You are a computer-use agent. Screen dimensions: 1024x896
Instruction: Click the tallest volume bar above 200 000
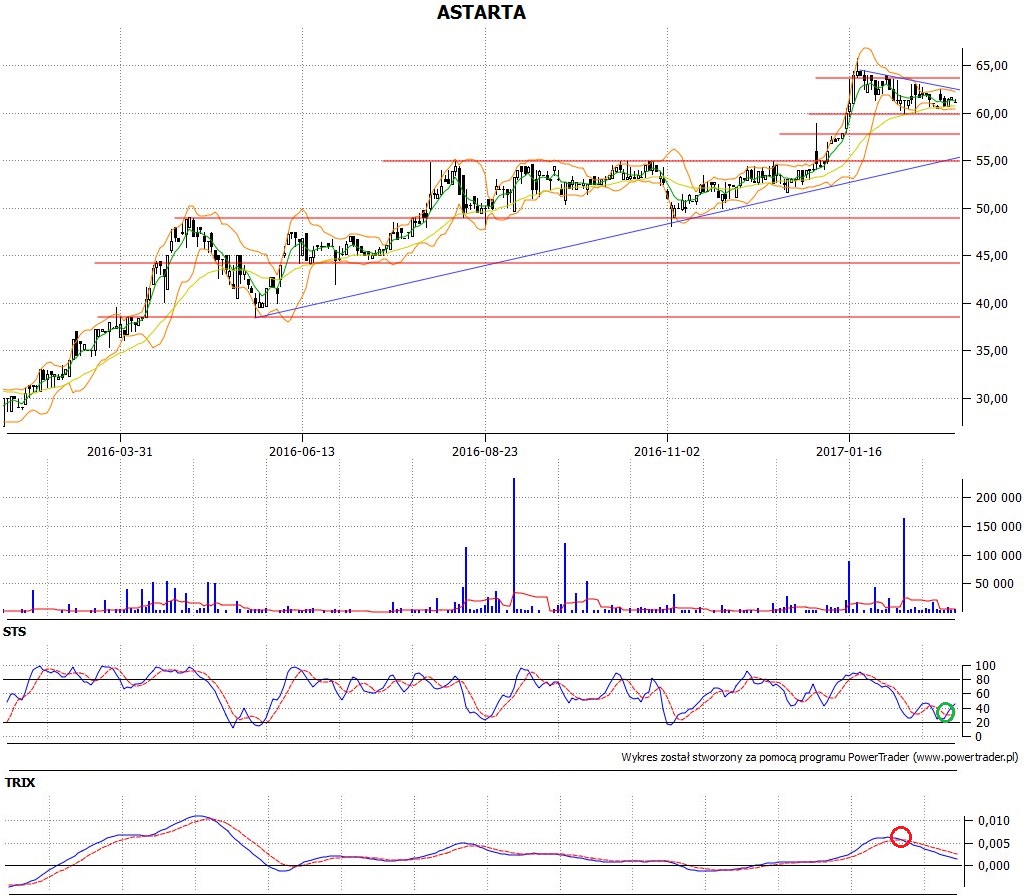point(514,545)
